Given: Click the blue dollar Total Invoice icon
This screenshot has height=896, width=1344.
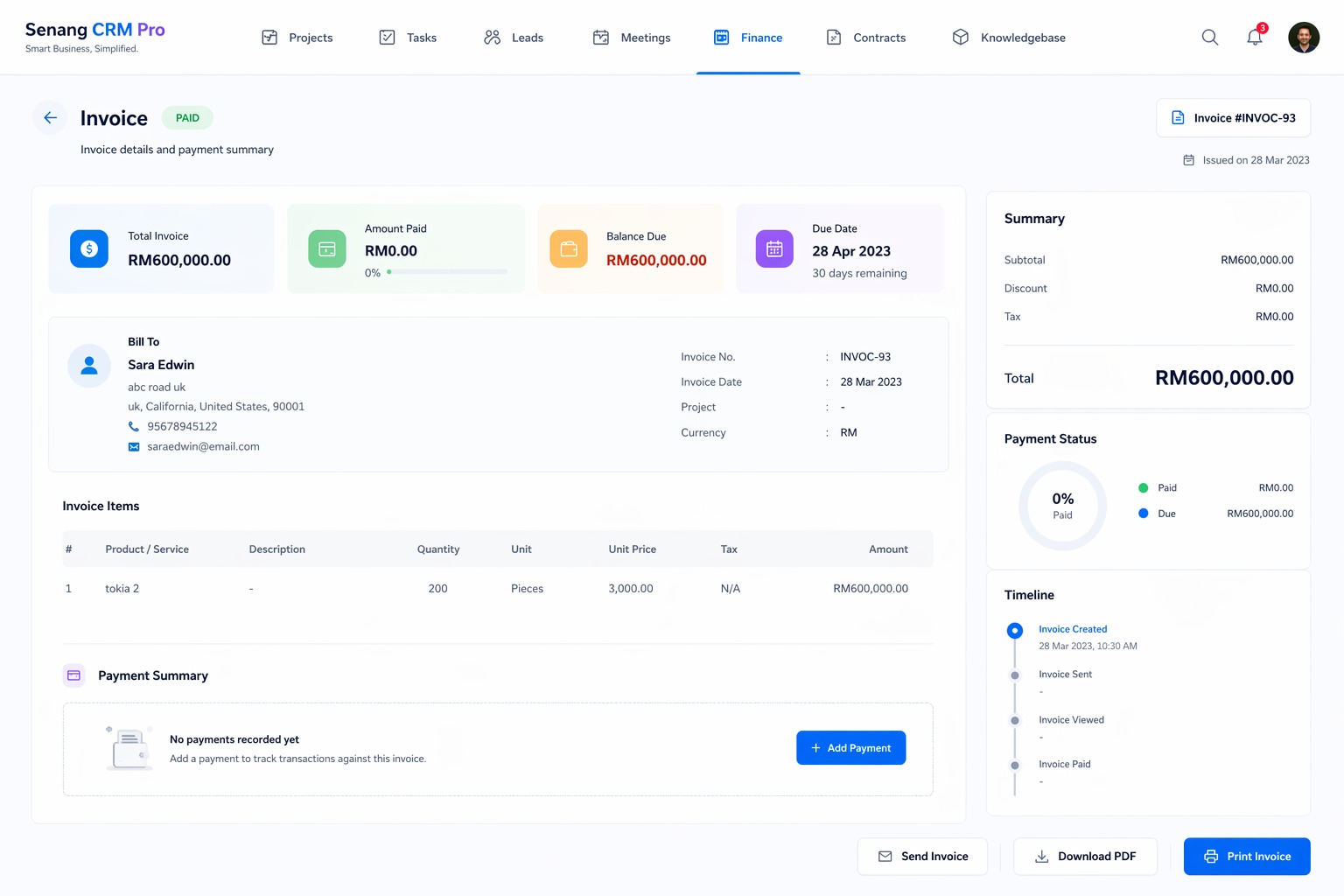Looking at the screenshot, I should click(x=89, y=249).
